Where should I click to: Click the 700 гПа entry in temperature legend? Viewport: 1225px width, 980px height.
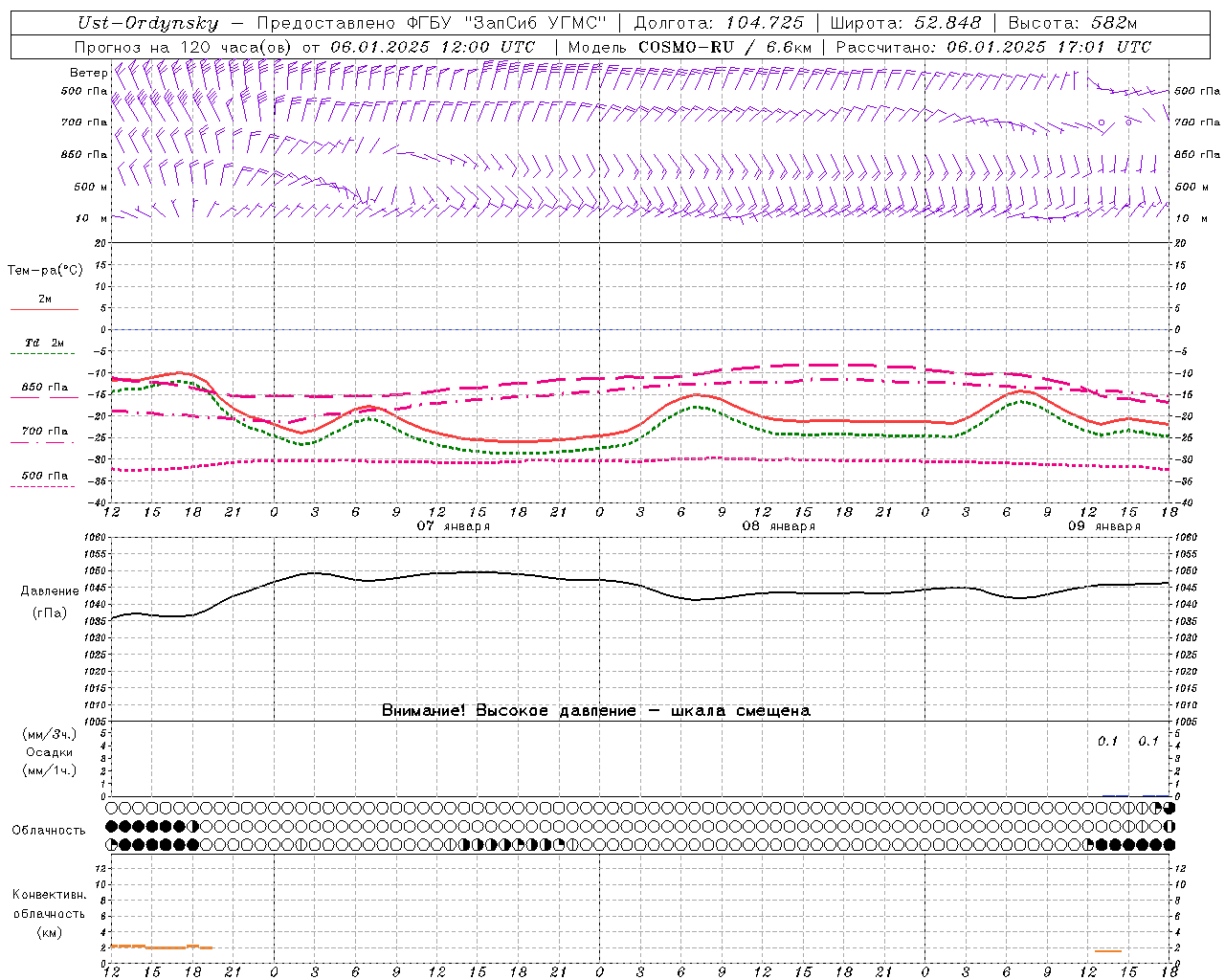[44, 432]
